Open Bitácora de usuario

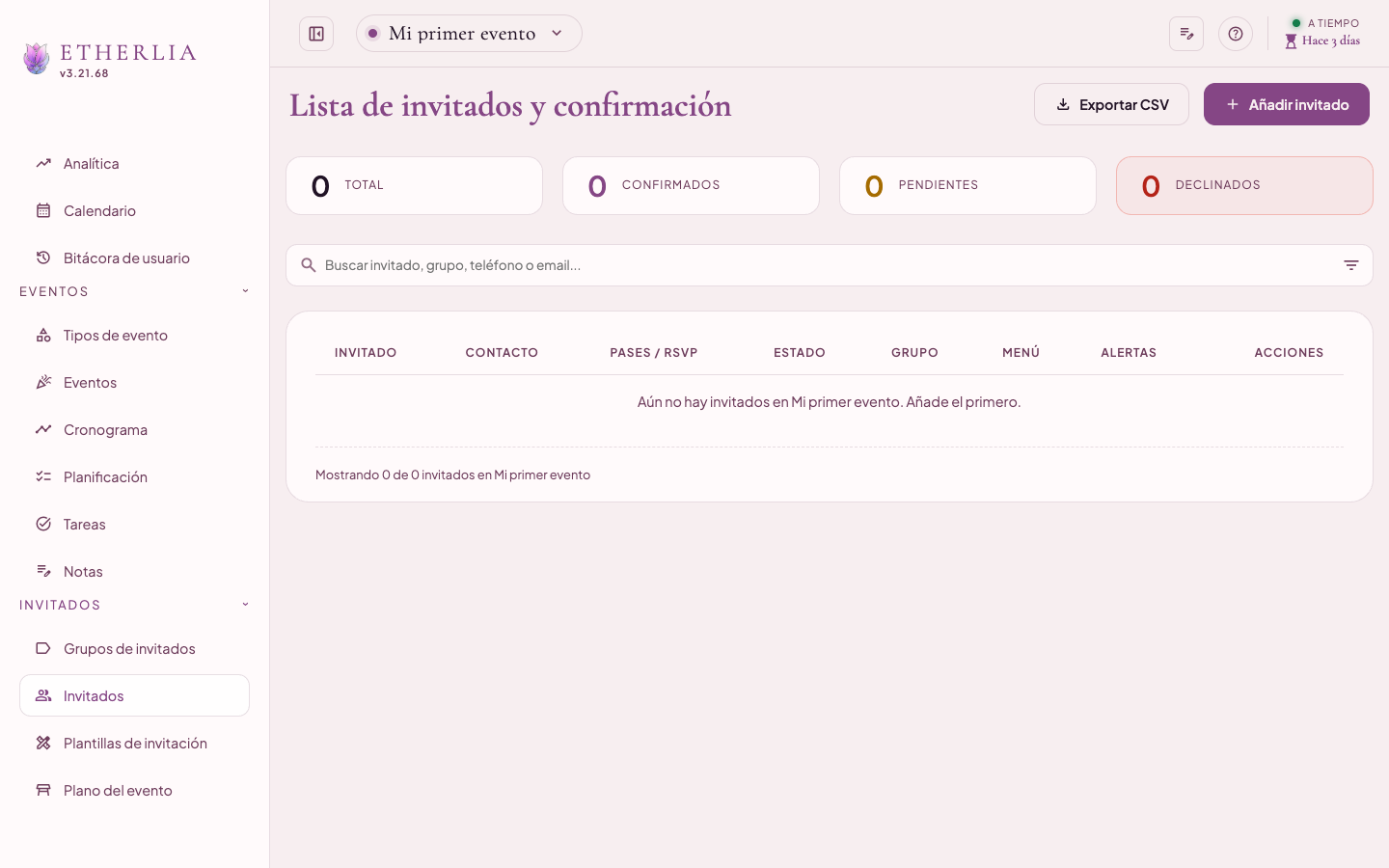coord(135,258)
